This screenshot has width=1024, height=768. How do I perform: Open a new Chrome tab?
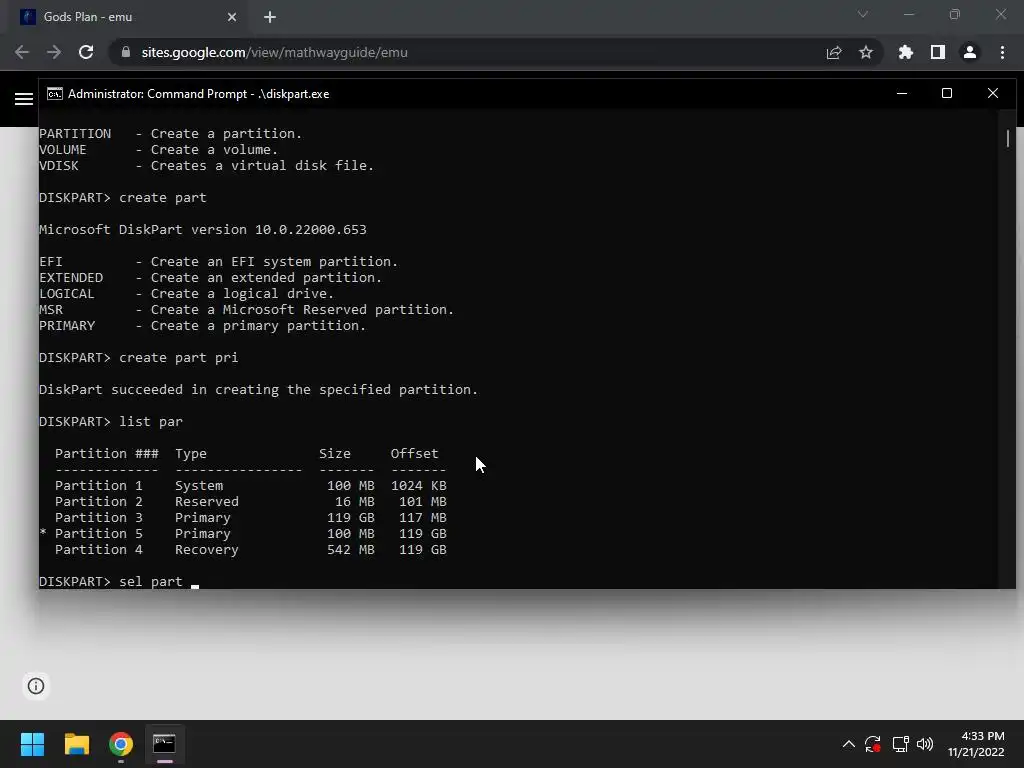pyautogui.click(x=270, y=17)
